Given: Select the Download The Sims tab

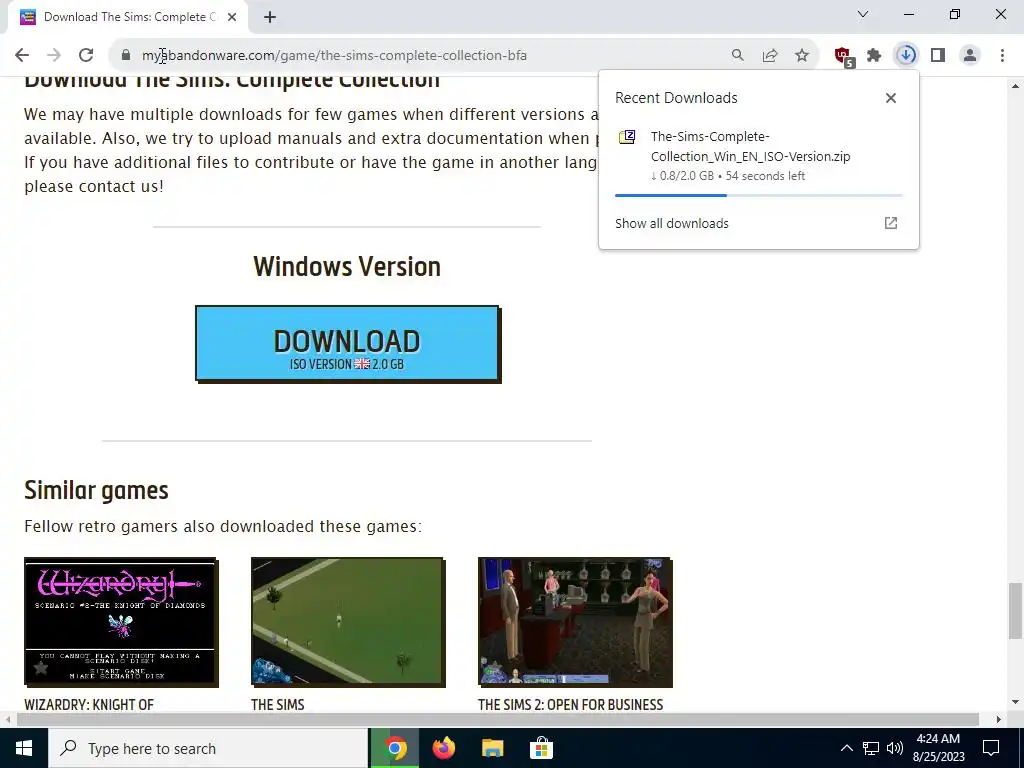Looking at the screenshot, I should tap(129, 17).
